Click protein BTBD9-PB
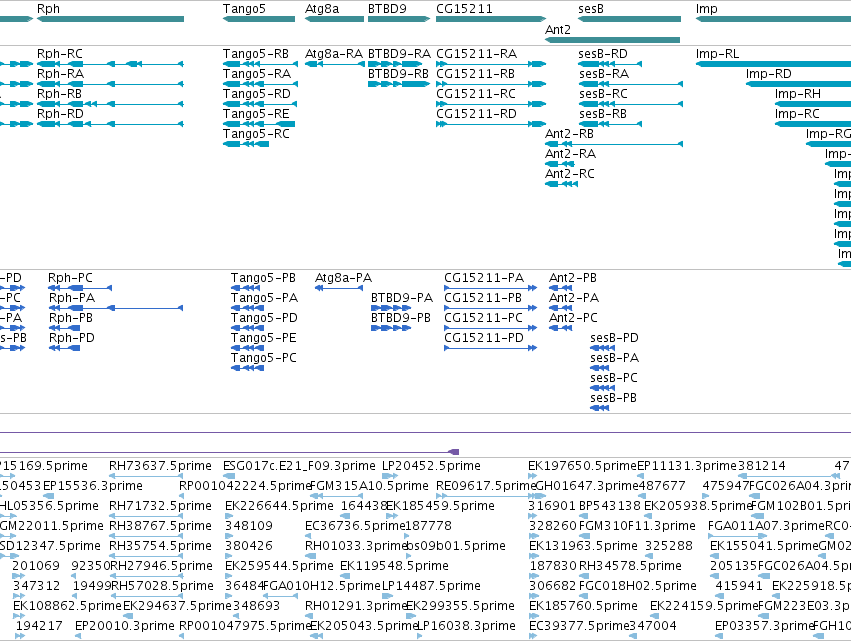Image resolution: width=851 pixels, height=641 pixels. coord(391,328)
